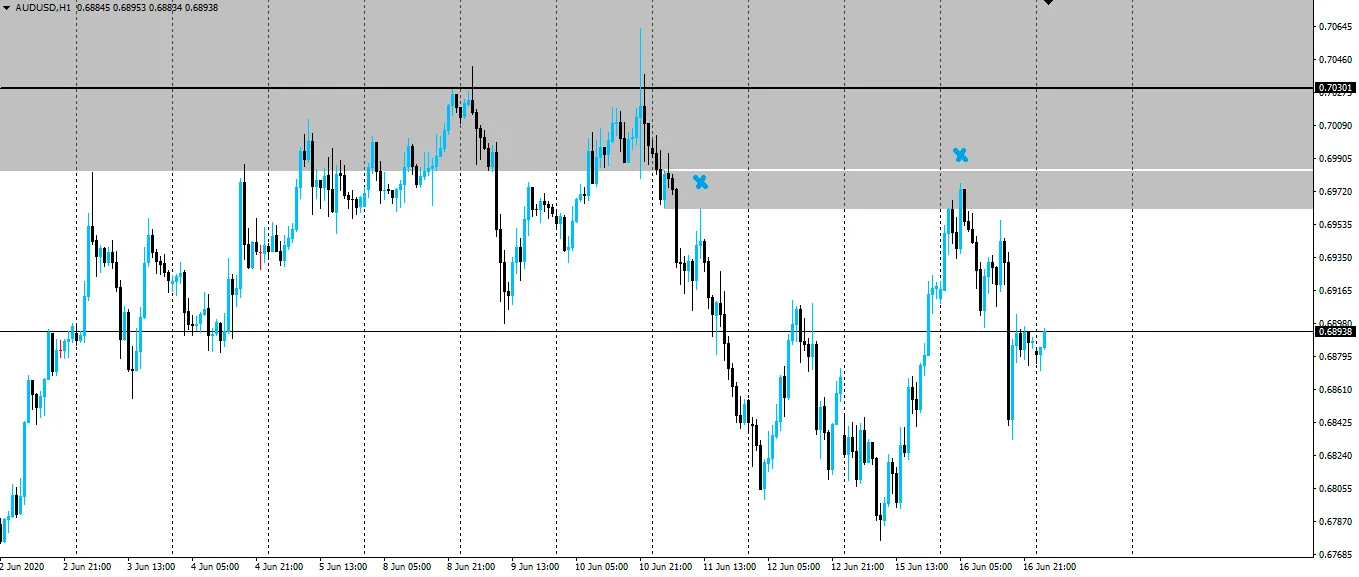1359x577 pixels.
Task: Click the 15 Jun 13:00 time label
Action: (x=920, y=567)
